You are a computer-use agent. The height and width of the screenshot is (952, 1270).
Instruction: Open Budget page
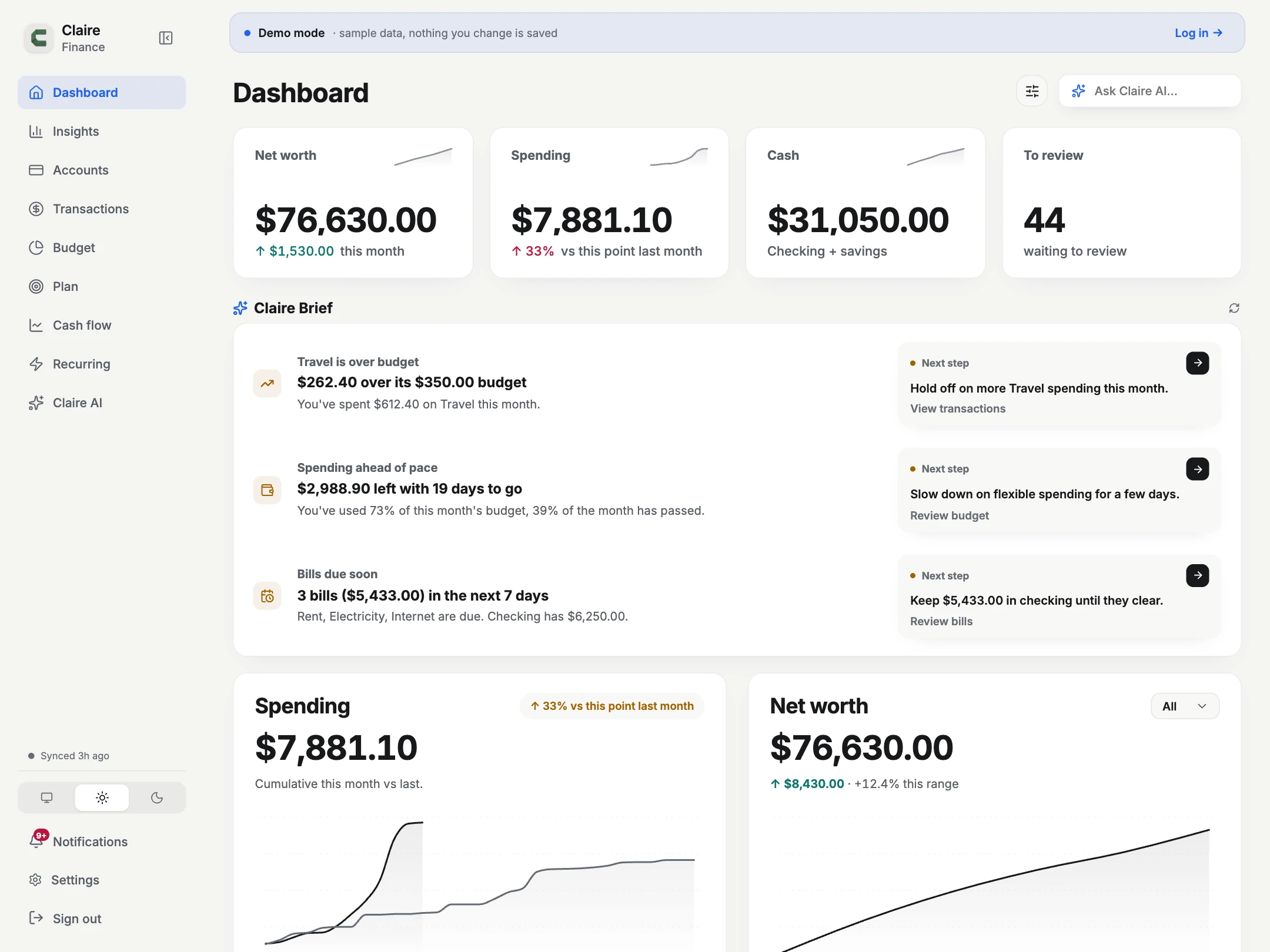click(102, 247)
